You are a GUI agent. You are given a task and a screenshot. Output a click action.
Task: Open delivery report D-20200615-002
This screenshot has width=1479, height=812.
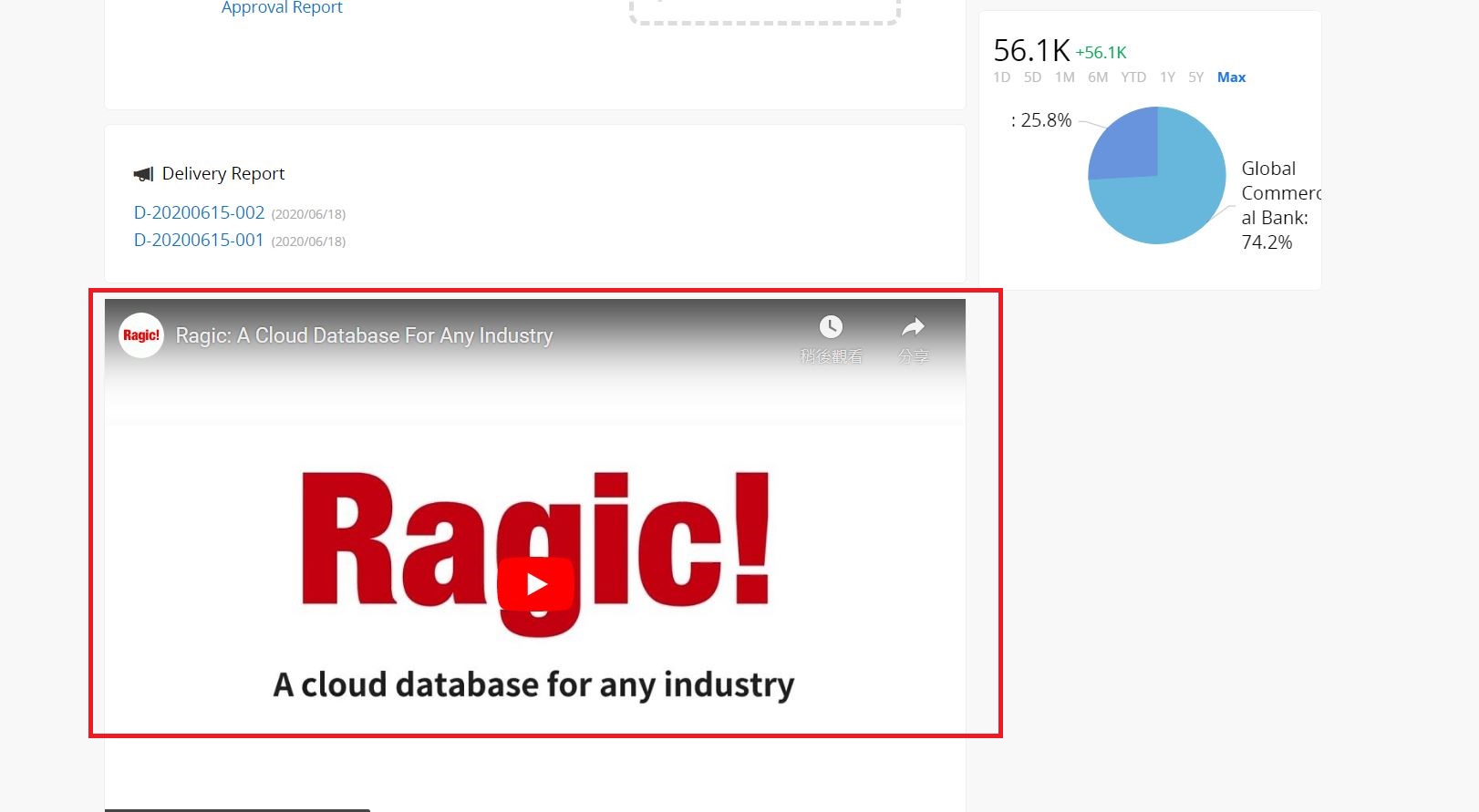tap(199, 212)
